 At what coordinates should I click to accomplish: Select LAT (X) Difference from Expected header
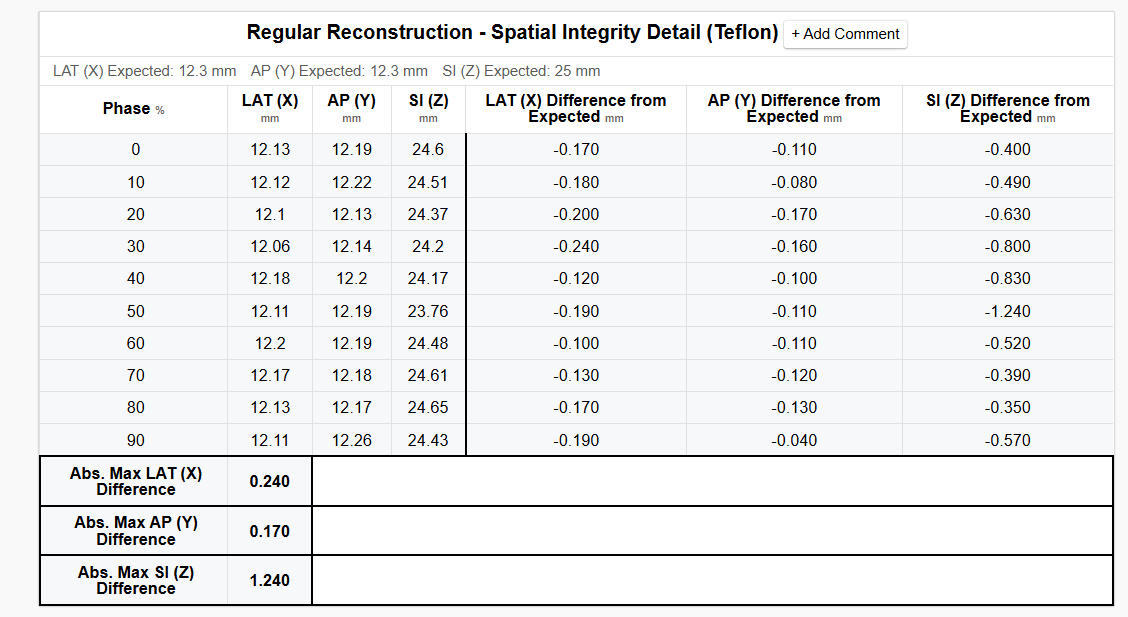click(576, 108)
